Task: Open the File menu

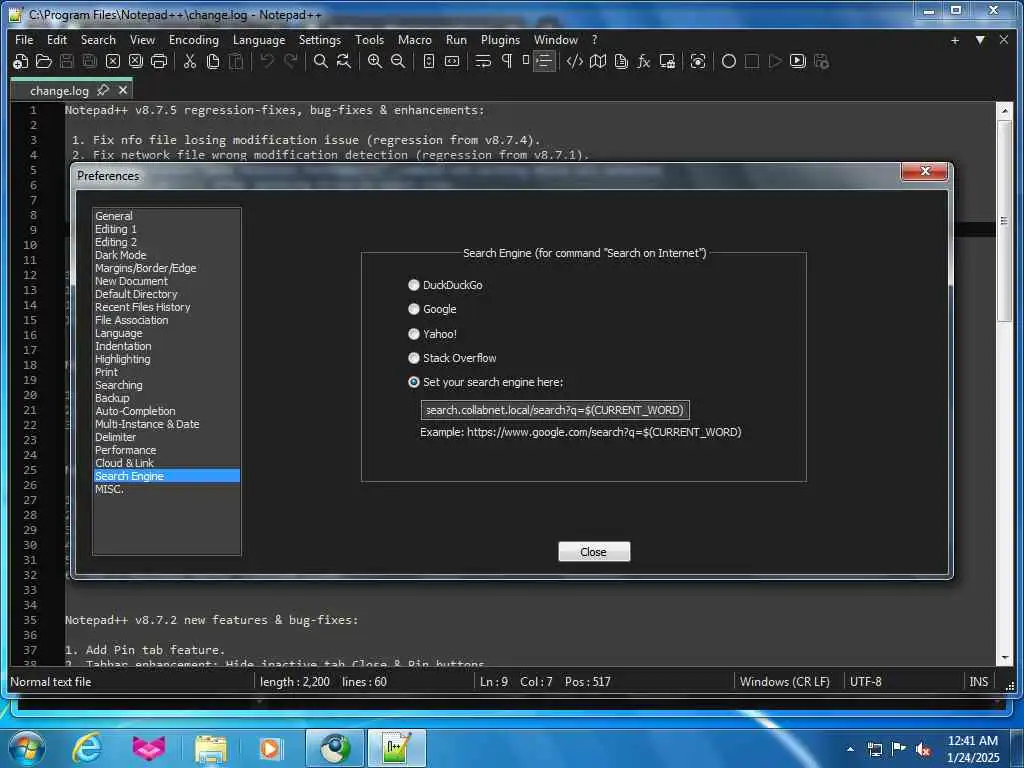Action: [x=24, y=40]
